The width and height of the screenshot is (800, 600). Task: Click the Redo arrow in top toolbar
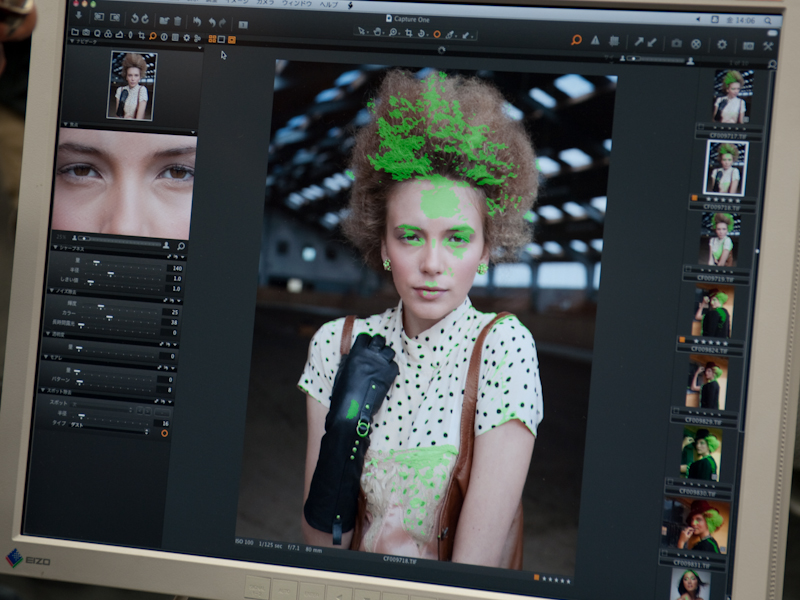[x=222, y=23]
